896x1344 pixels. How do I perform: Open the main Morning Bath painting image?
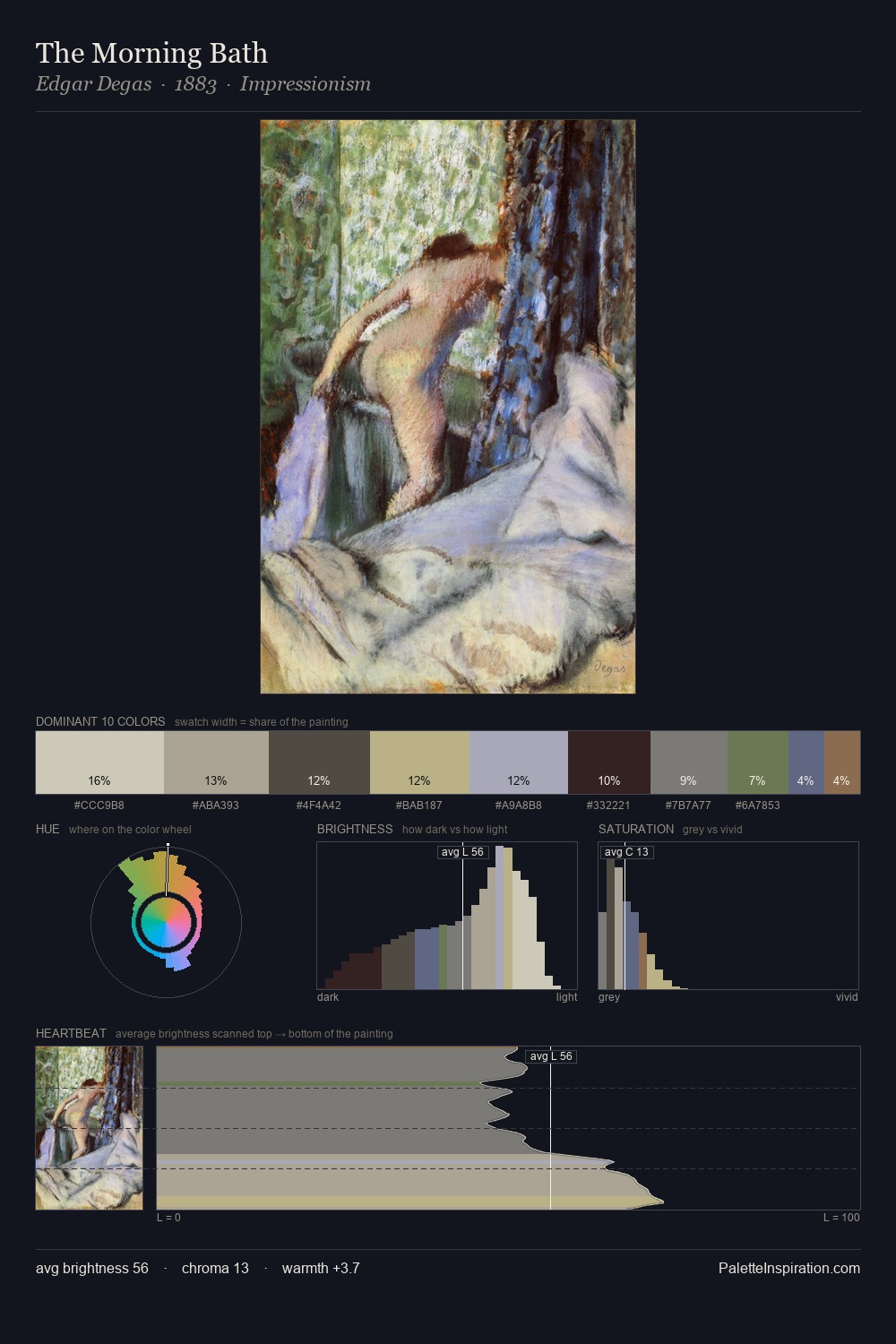(448, 407)
